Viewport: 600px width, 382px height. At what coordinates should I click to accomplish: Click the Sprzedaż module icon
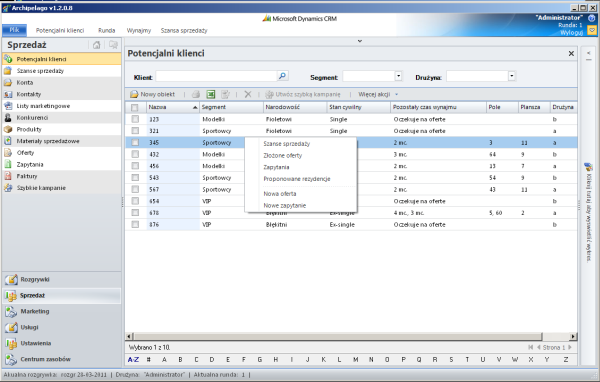(11, 295)
